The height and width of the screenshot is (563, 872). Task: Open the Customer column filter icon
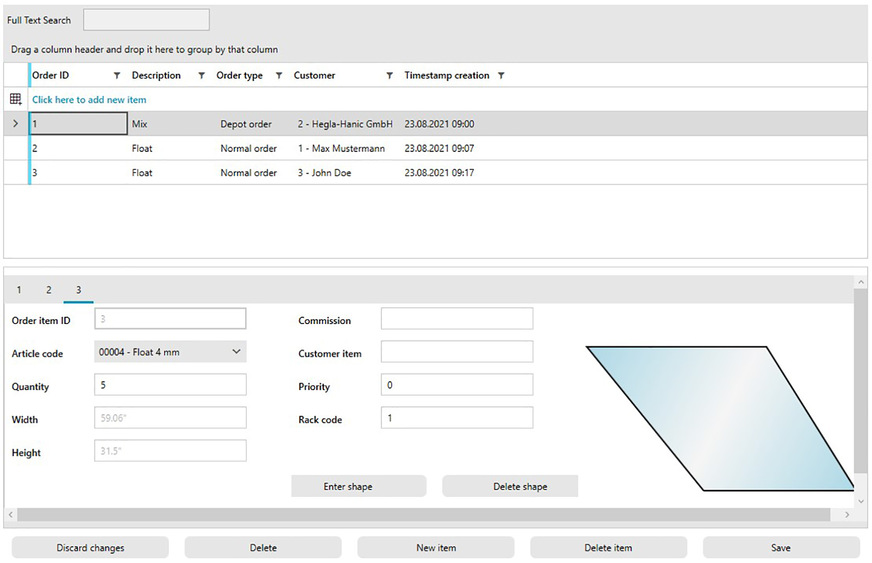pyautogui.click(x=389, y=76)
